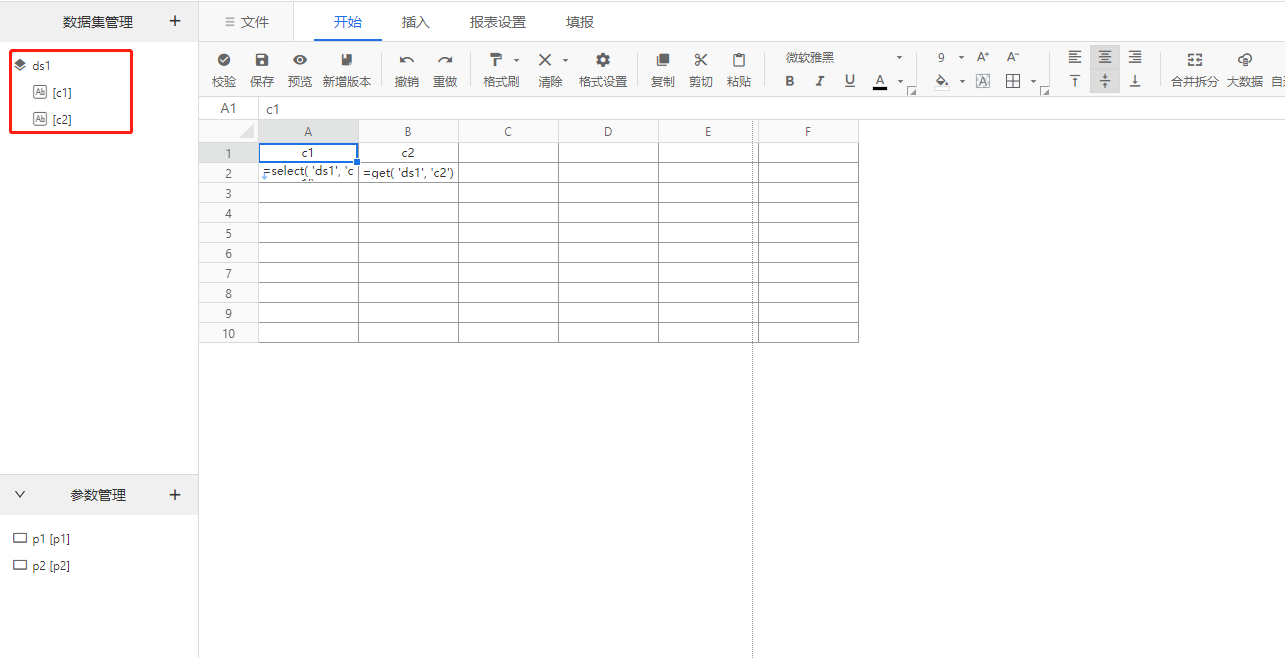Switch to the 填报 tab

580,22
